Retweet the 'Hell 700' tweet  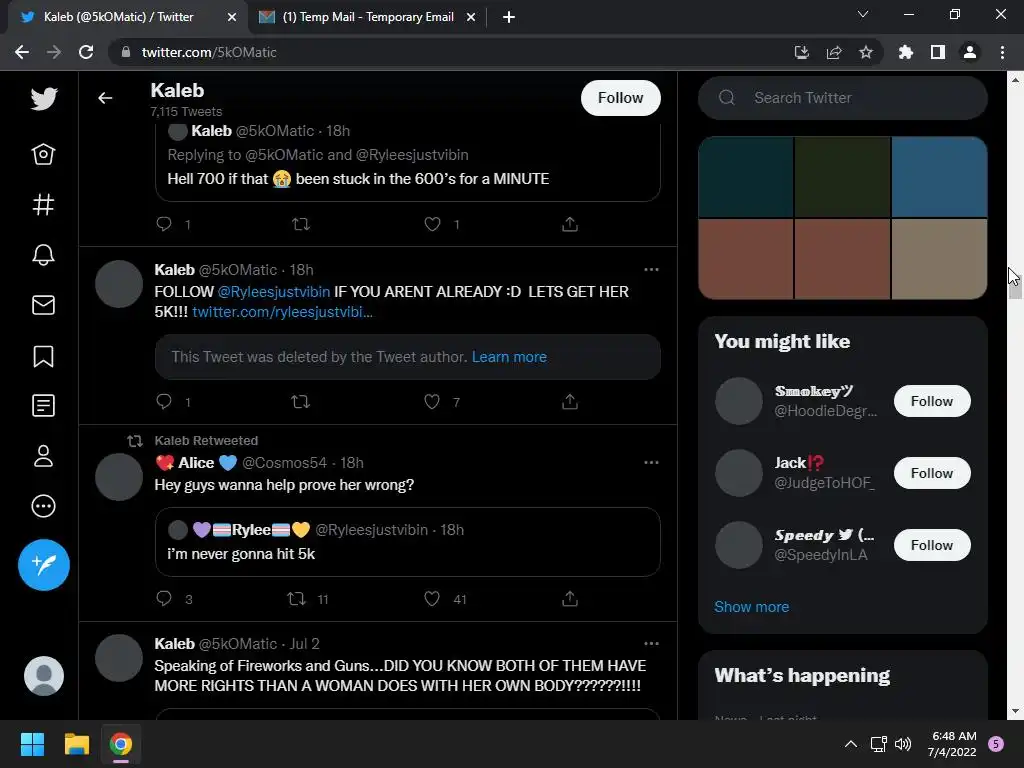(300, 224)
